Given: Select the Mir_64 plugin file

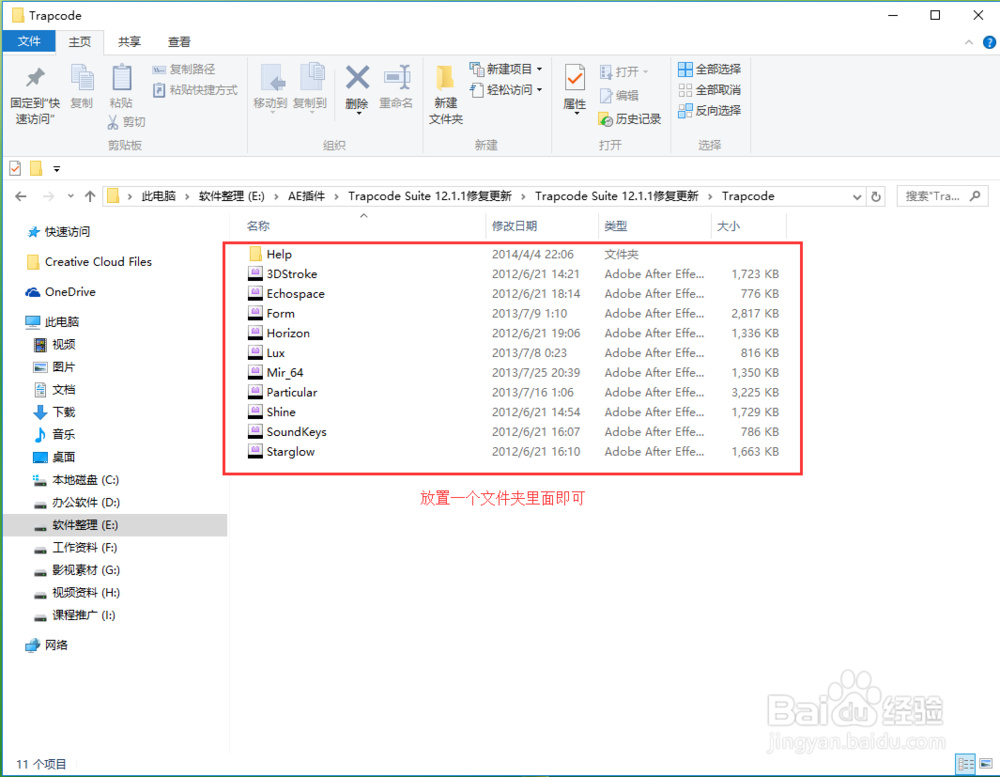Looking at the screenshot, I should click(276, 373).
